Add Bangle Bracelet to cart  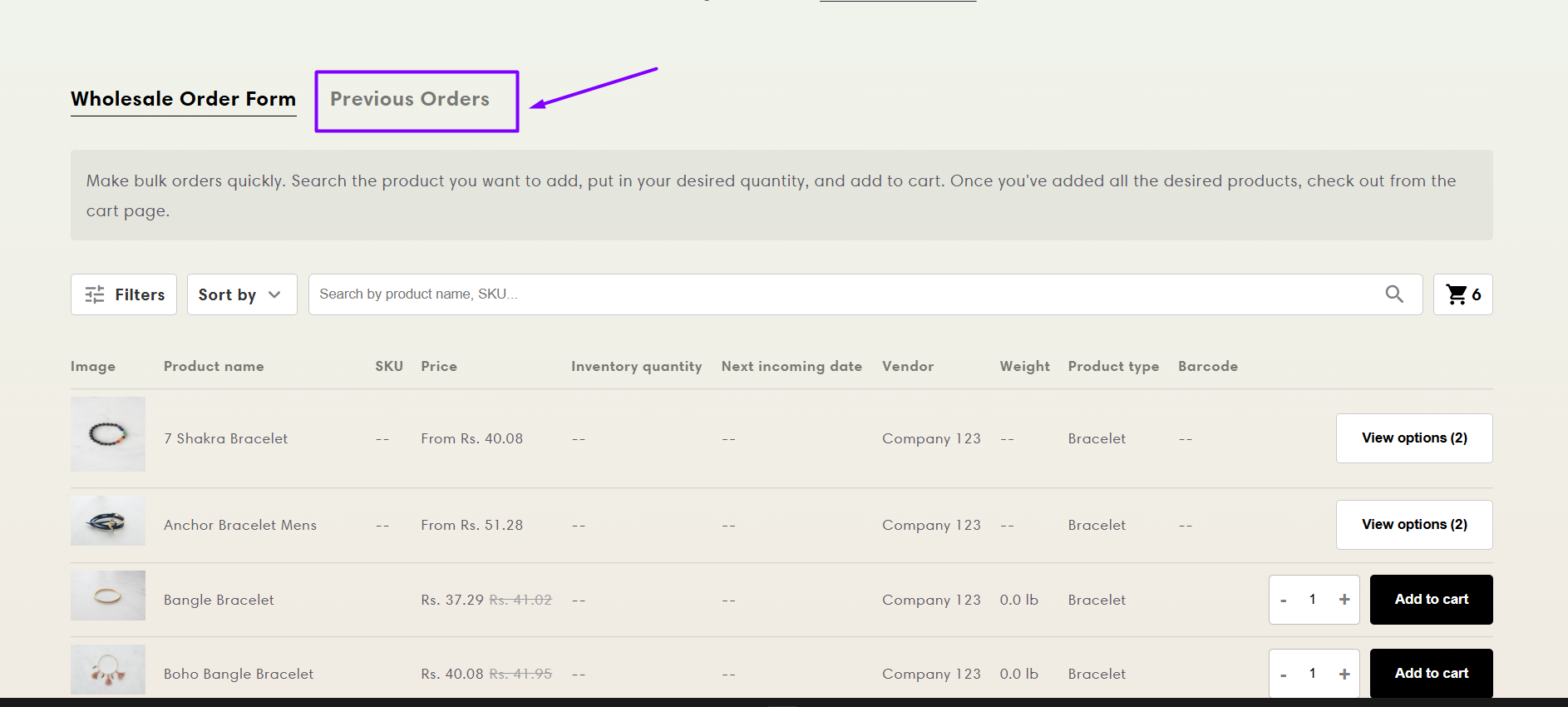[x=1431, y=600]
